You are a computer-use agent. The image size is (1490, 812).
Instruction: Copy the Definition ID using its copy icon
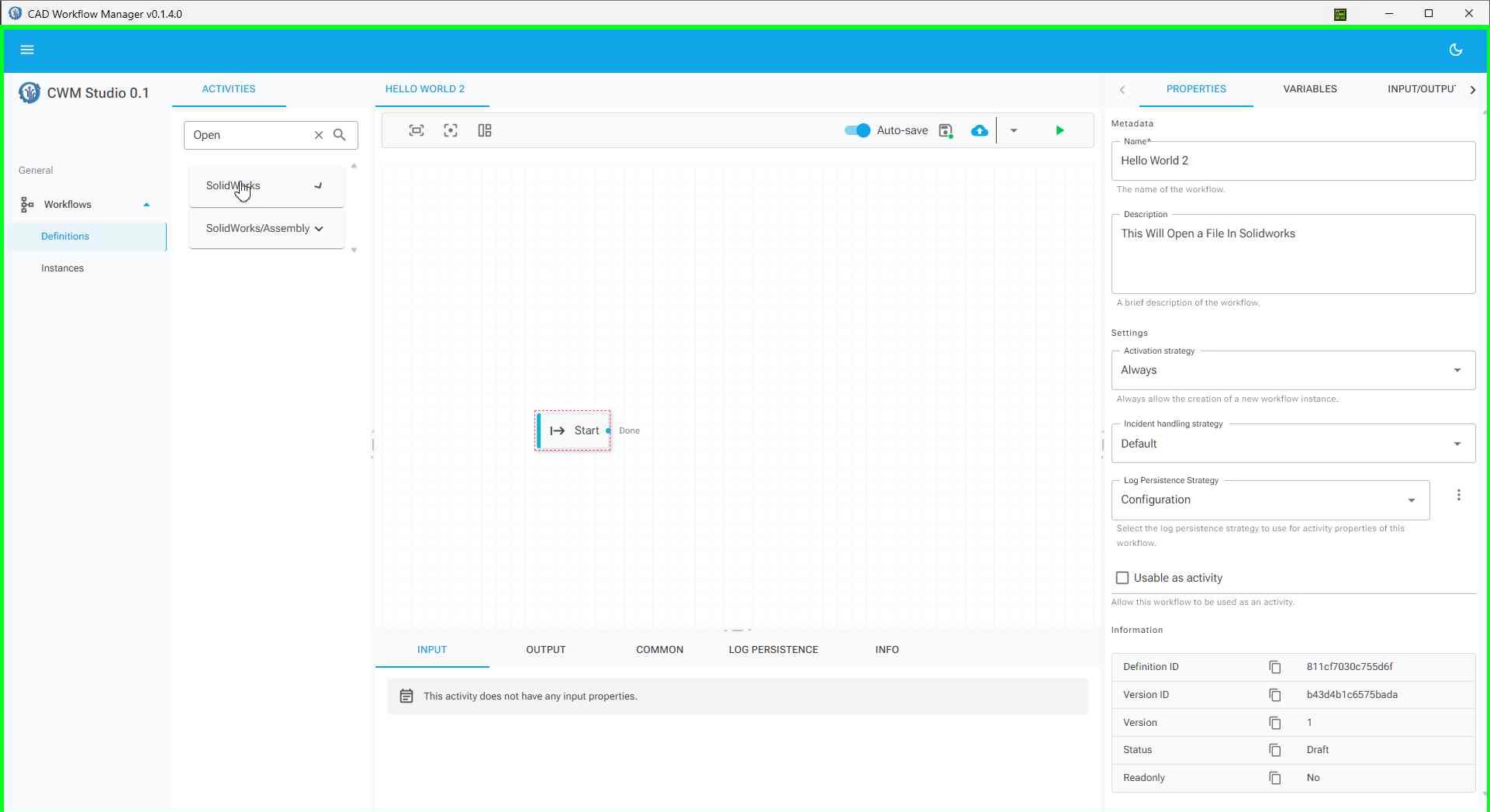(1274, 667)
